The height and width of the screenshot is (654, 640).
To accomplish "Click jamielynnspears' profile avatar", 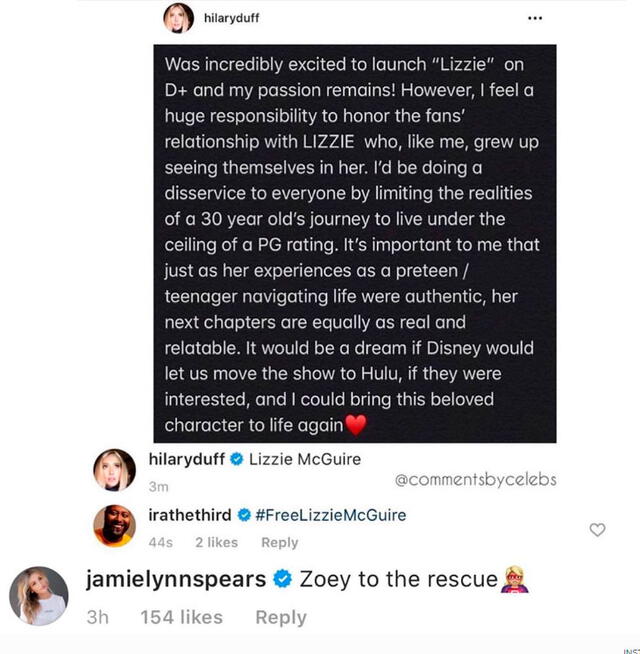I will [38, 596].
